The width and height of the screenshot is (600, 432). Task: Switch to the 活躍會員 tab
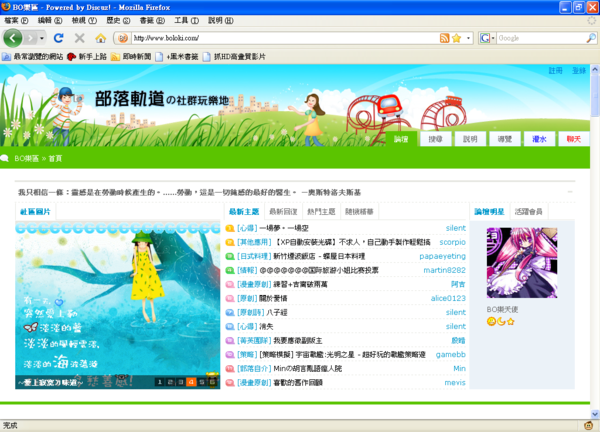528,212
